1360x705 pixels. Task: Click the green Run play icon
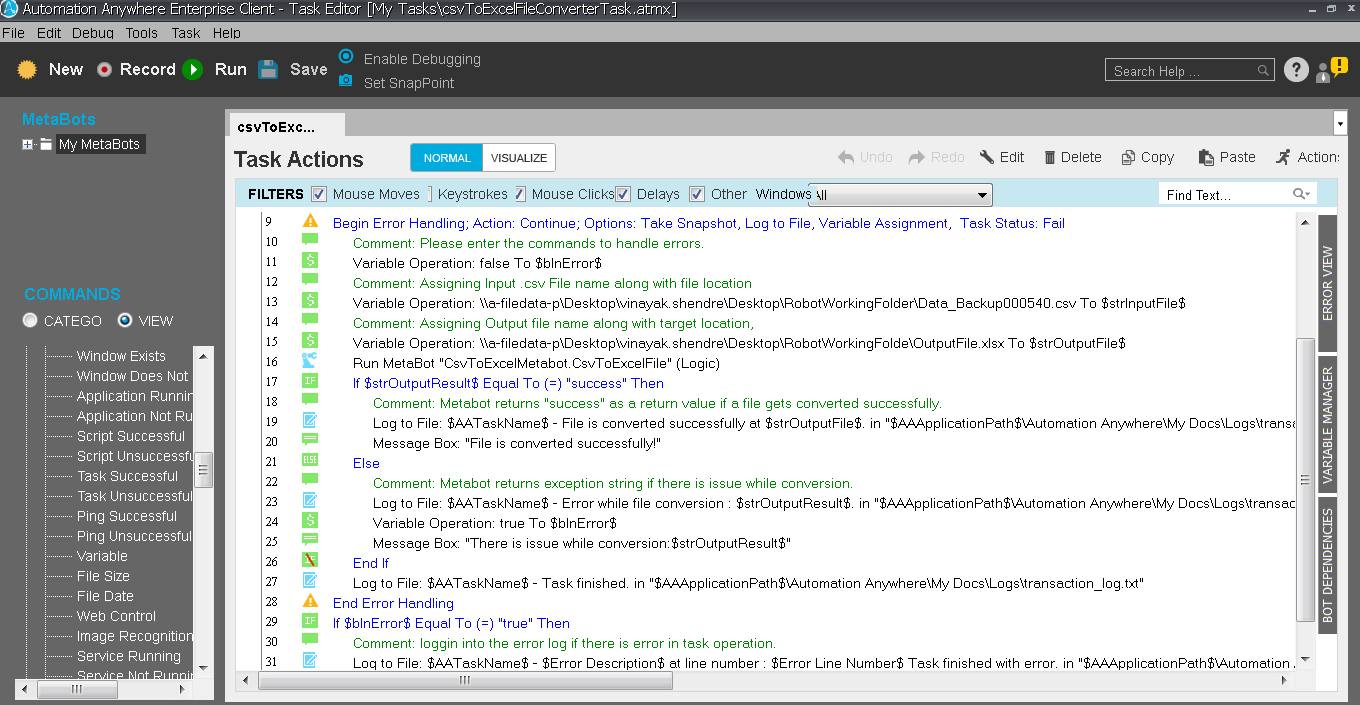[193, 69]
